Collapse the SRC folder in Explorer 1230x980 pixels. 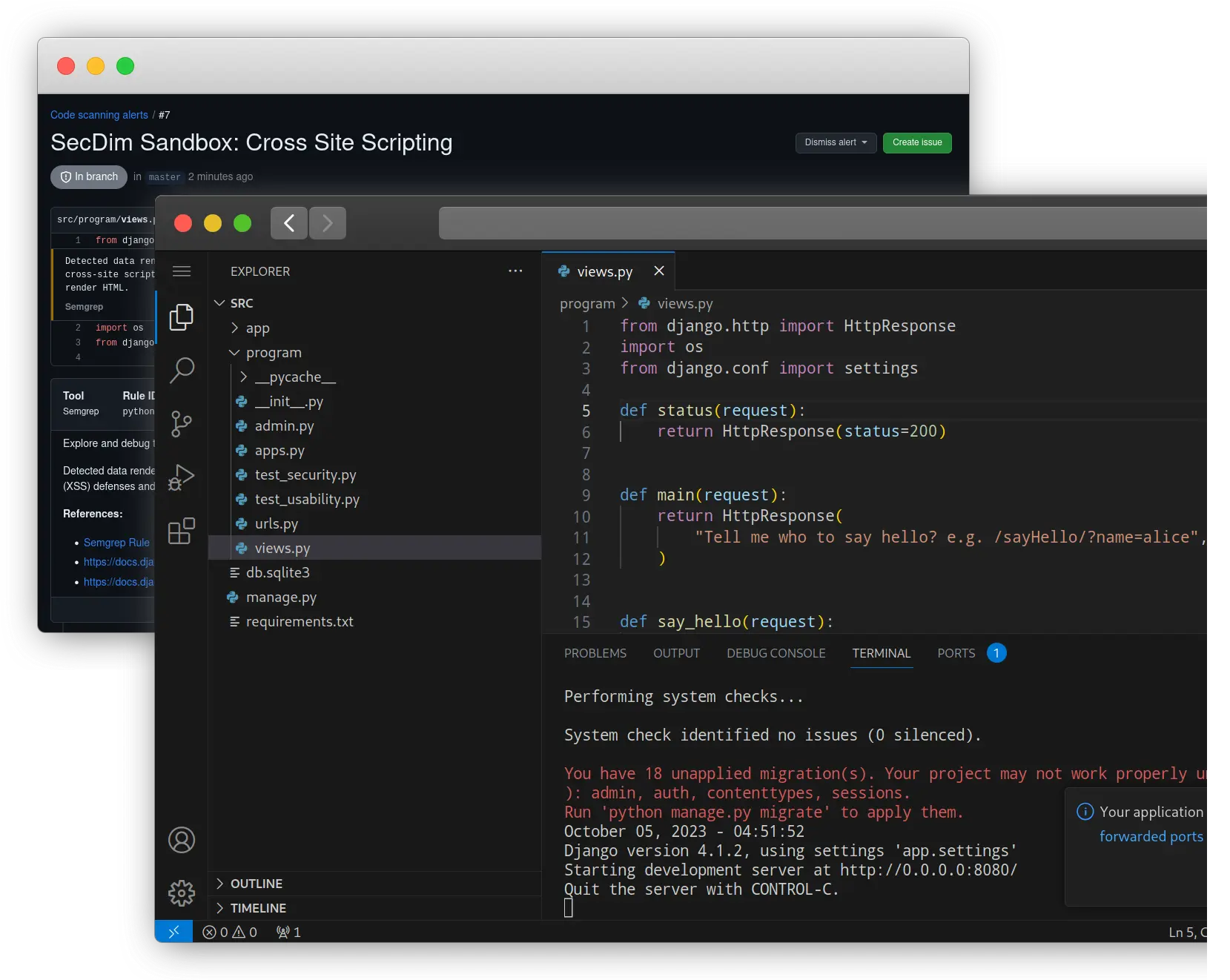click(x=219, y=302)
